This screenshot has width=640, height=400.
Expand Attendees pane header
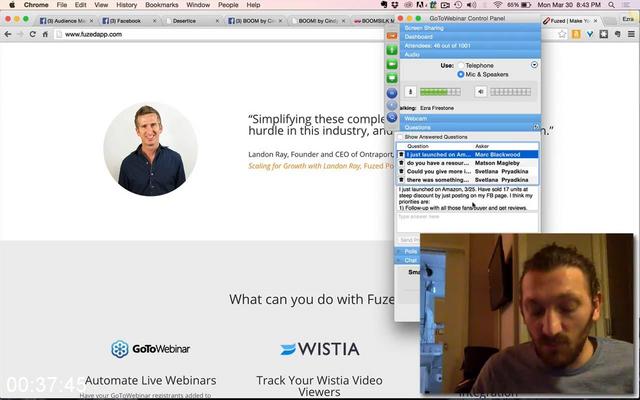pyautogui.click(x=470, y=46)
